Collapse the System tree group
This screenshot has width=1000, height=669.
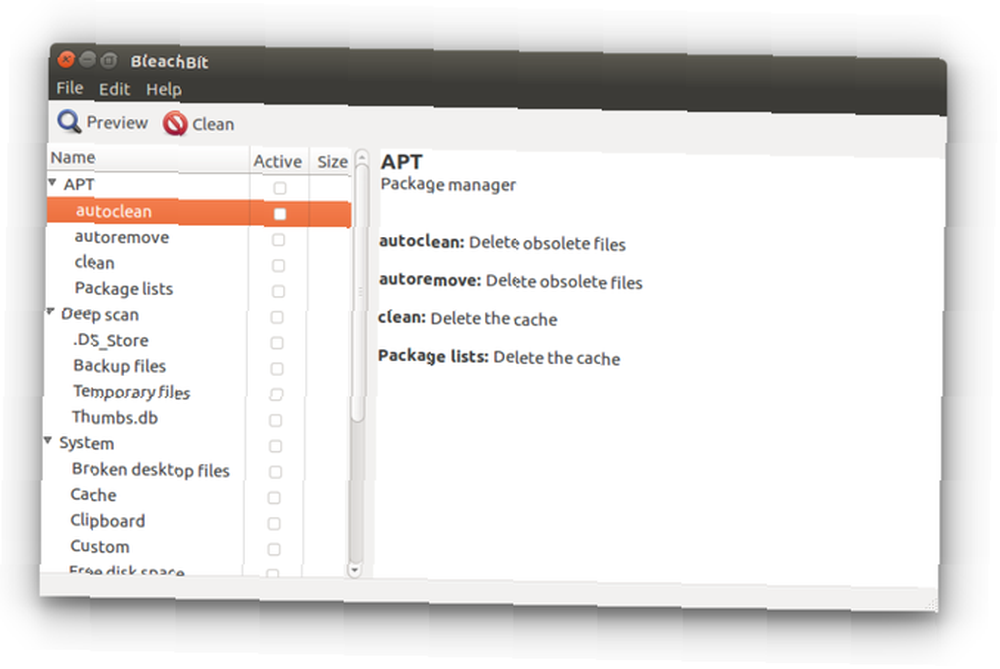(48, 440)
